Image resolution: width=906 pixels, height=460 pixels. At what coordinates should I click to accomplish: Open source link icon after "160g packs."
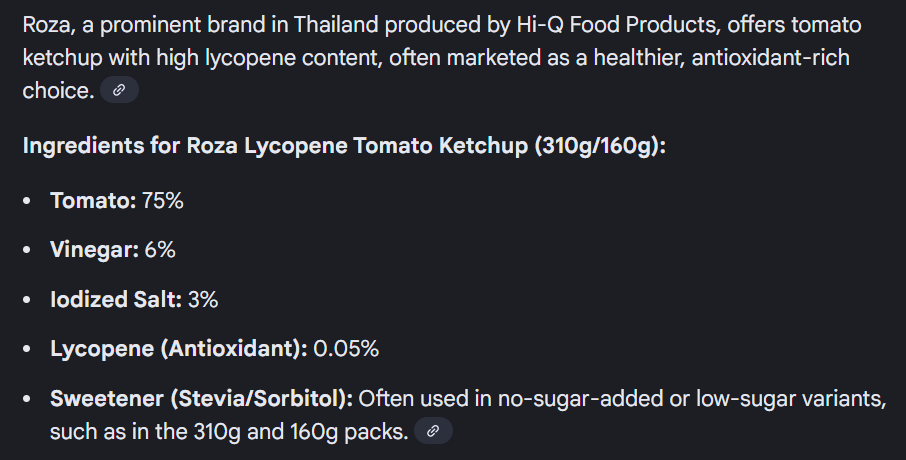[x=433, y=432]
